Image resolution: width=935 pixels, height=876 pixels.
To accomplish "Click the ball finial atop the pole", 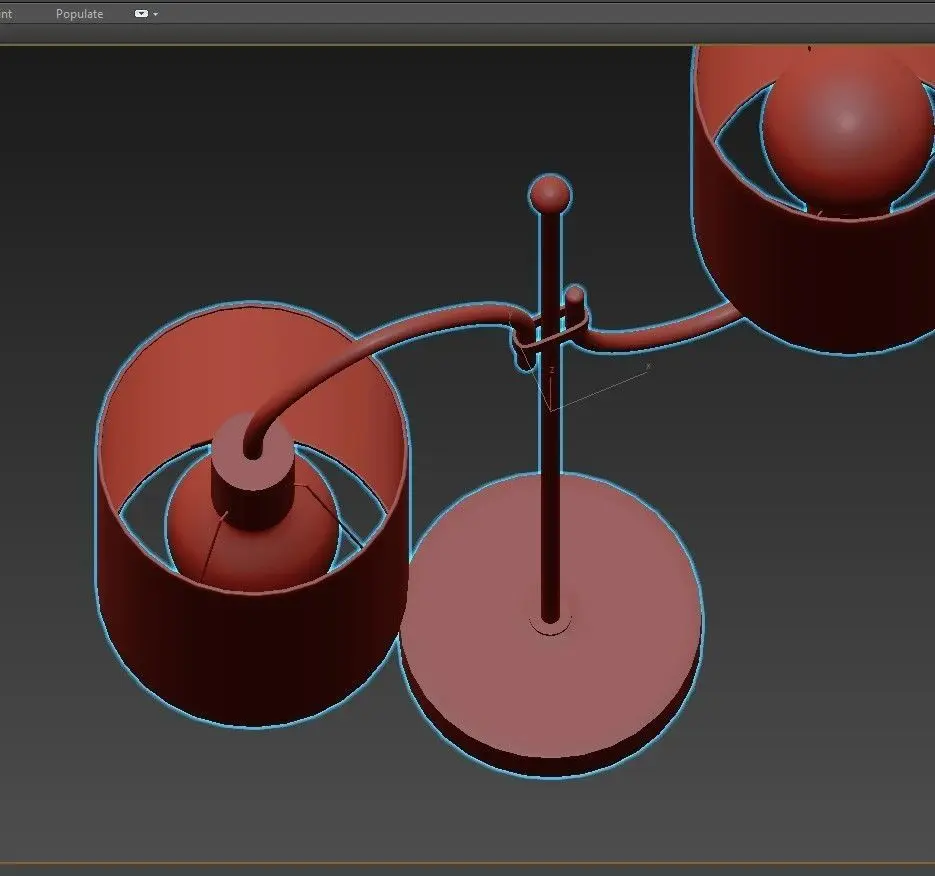I will click(x=550, y=193).
